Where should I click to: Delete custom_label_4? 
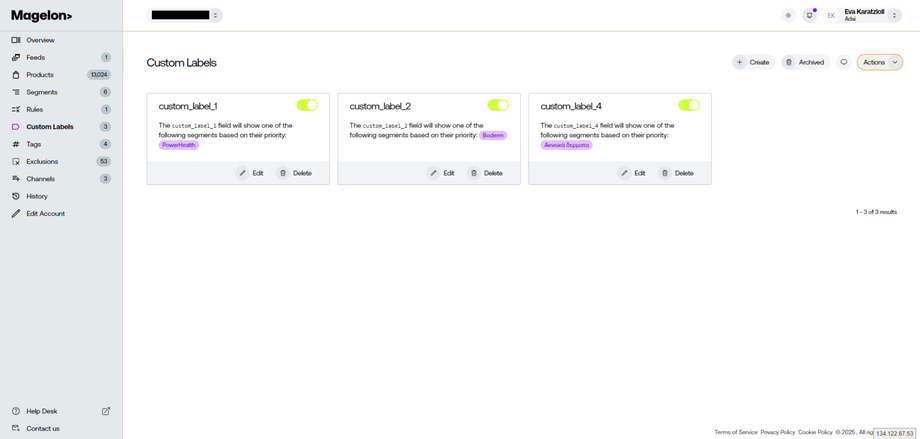pos(677,173)
